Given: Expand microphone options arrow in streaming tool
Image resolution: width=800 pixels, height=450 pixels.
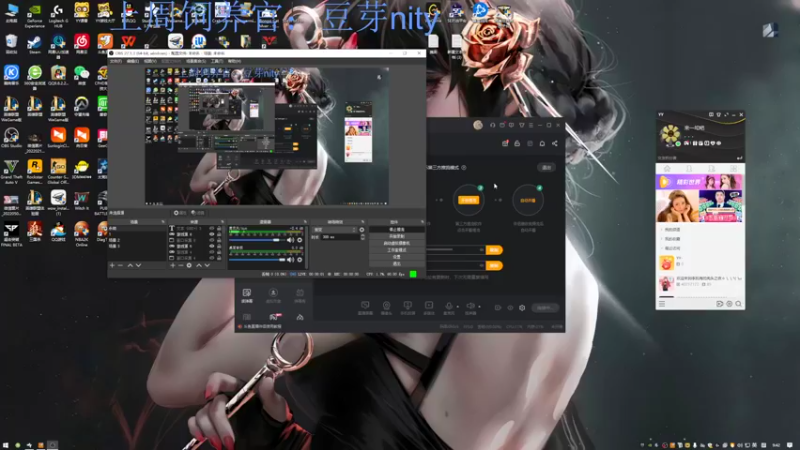Looking at the screenshot, I should tap(457, 307).
